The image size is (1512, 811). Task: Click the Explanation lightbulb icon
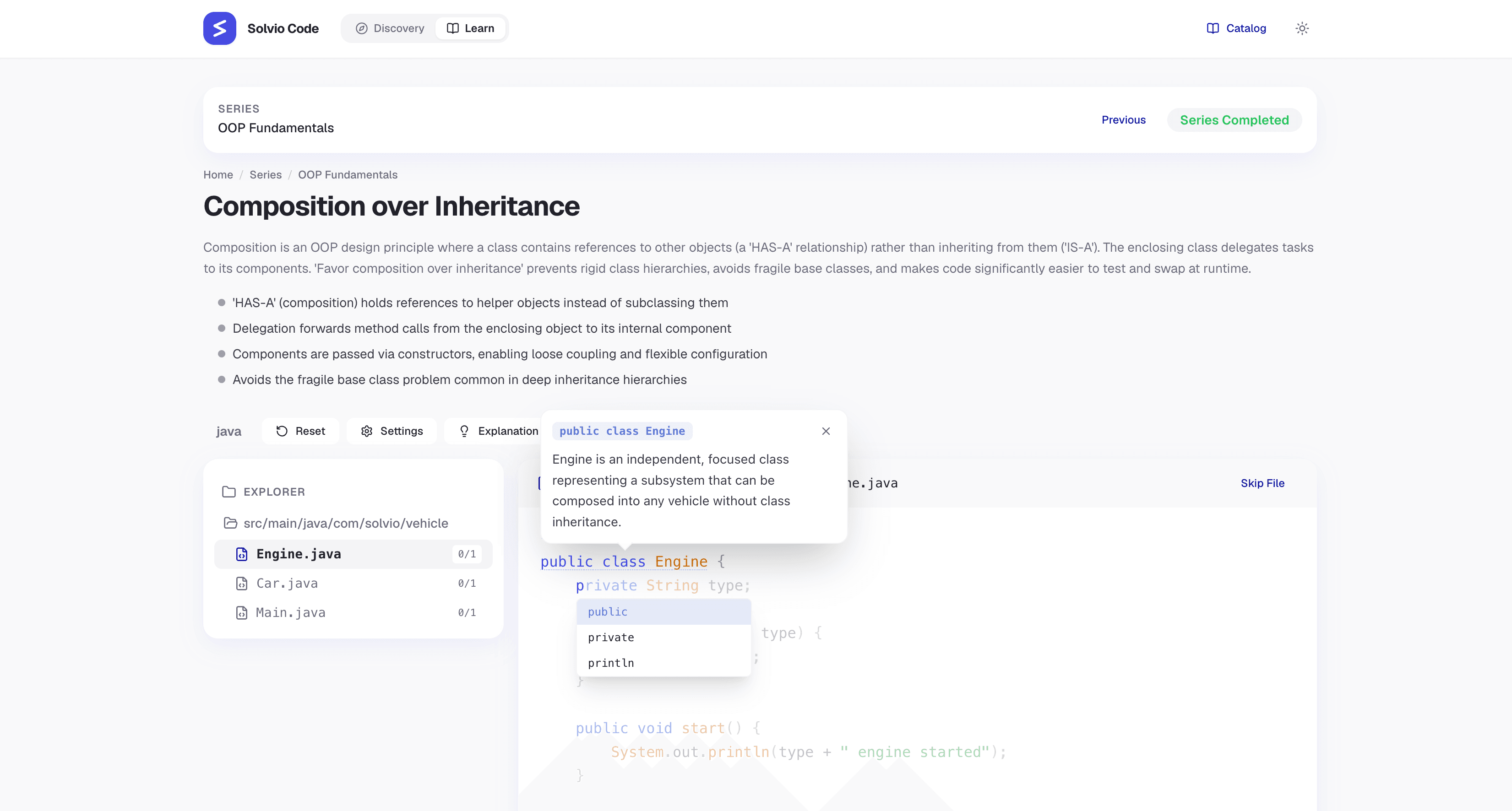[x=464, y=431]
